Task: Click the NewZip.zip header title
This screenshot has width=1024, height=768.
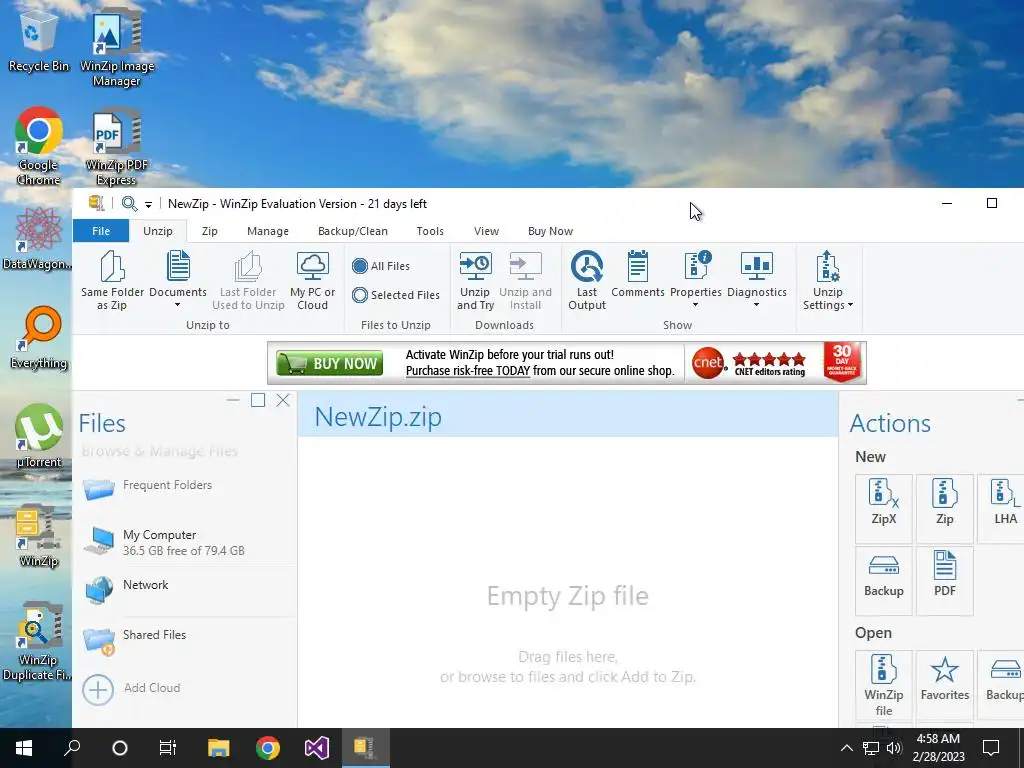Action: click(x=378, y=417)
